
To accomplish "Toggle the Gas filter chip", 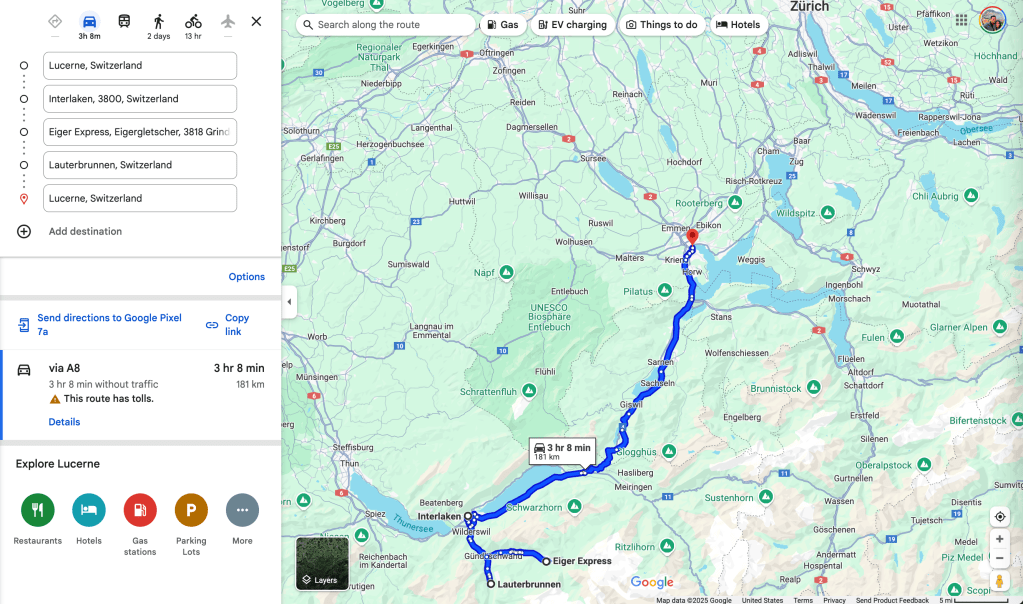I will click(x=503, y=25).
